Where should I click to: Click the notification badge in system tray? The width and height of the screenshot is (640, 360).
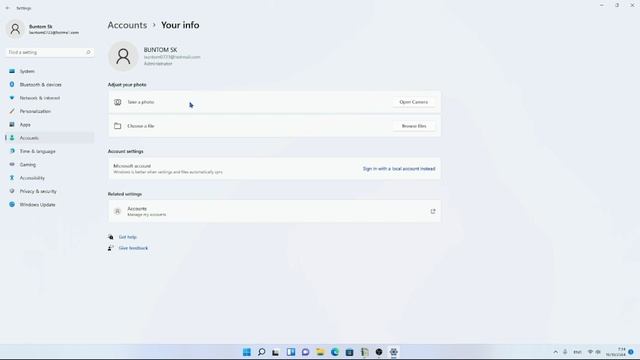(631, 352)
